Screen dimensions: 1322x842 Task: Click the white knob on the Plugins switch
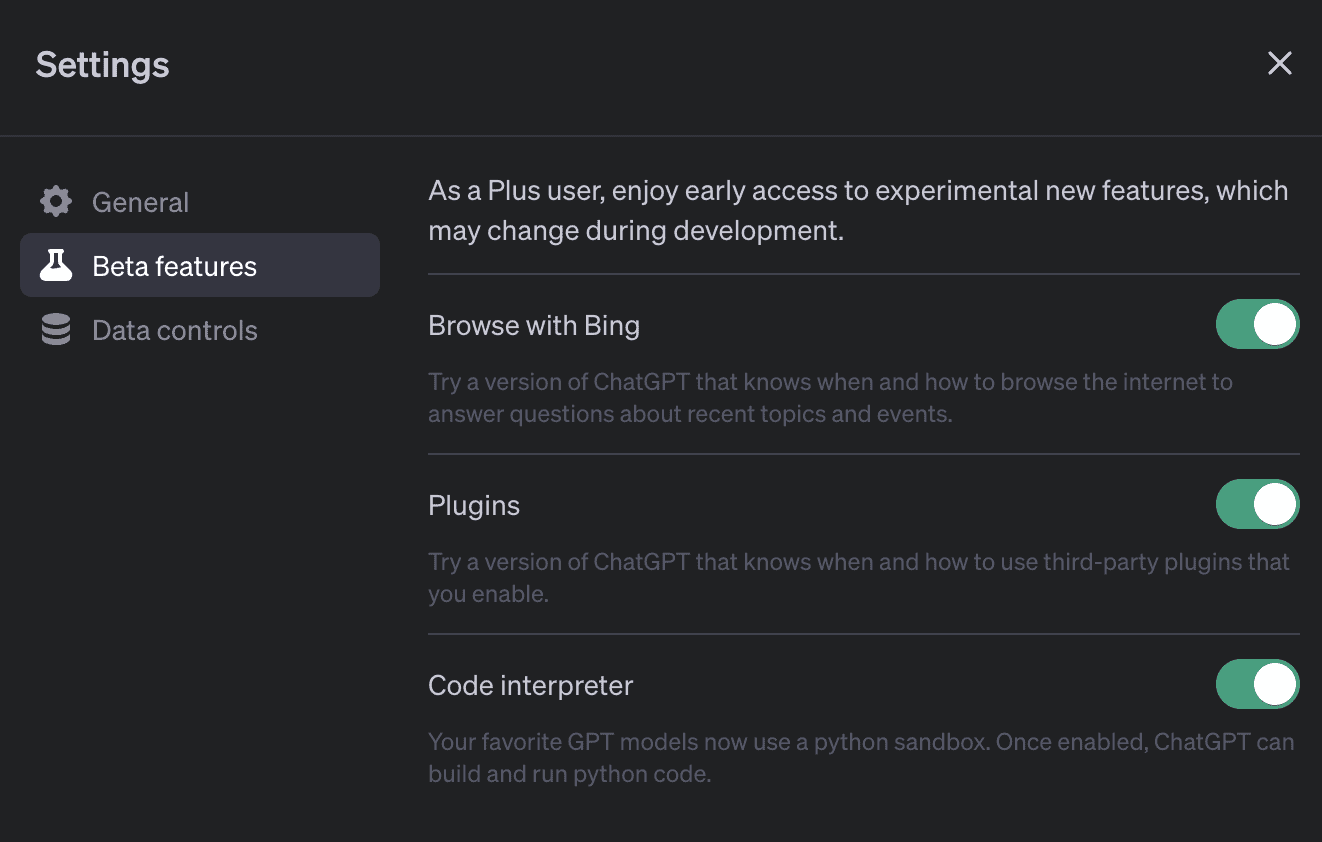click(1275, 505)
